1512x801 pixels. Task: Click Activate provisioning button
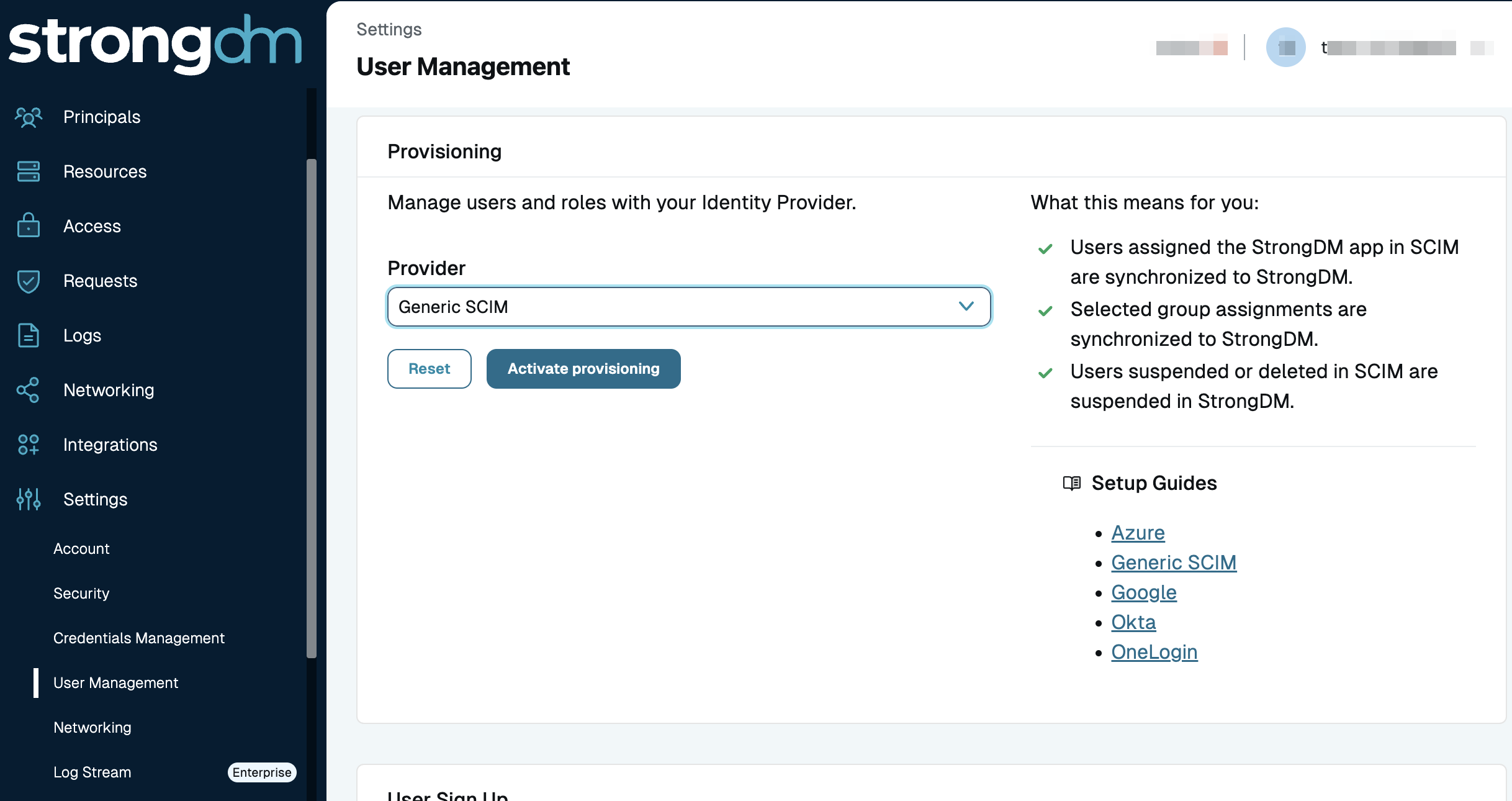tap(583, 369)
